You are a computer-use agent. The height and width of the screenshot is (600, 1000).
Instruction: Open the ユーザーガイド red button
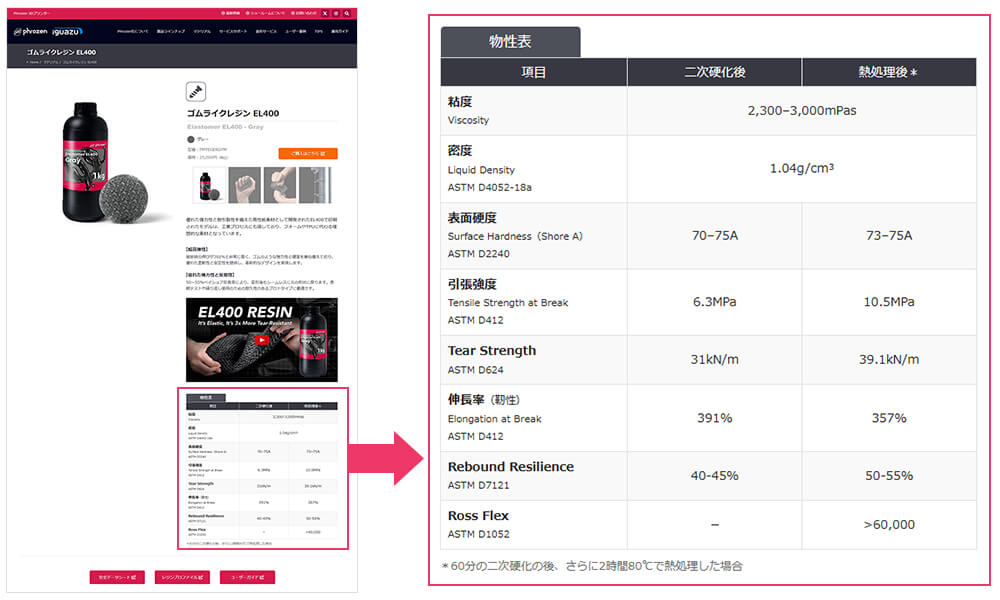(247, 577)
